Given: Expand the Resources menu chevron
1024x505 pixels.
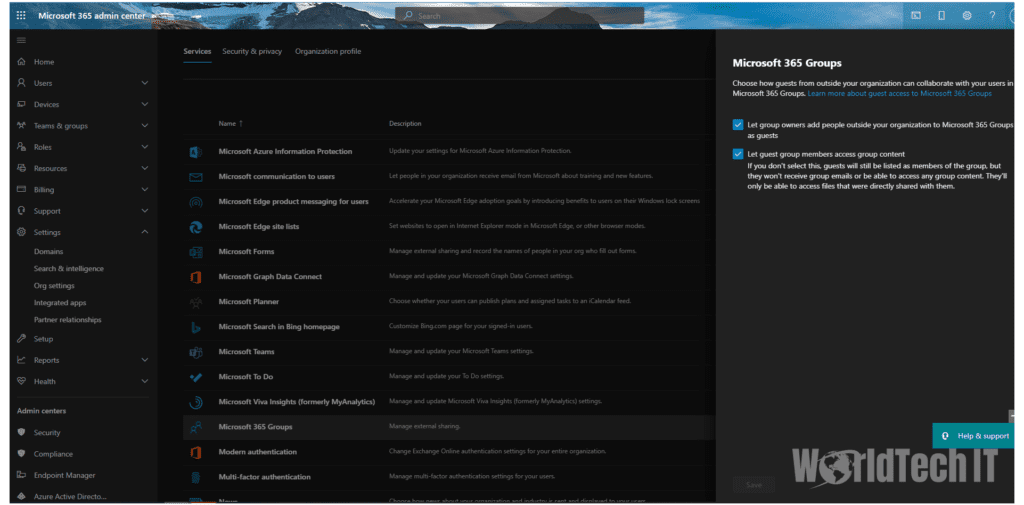Looking at the screenshot, I should click(145, 168).
